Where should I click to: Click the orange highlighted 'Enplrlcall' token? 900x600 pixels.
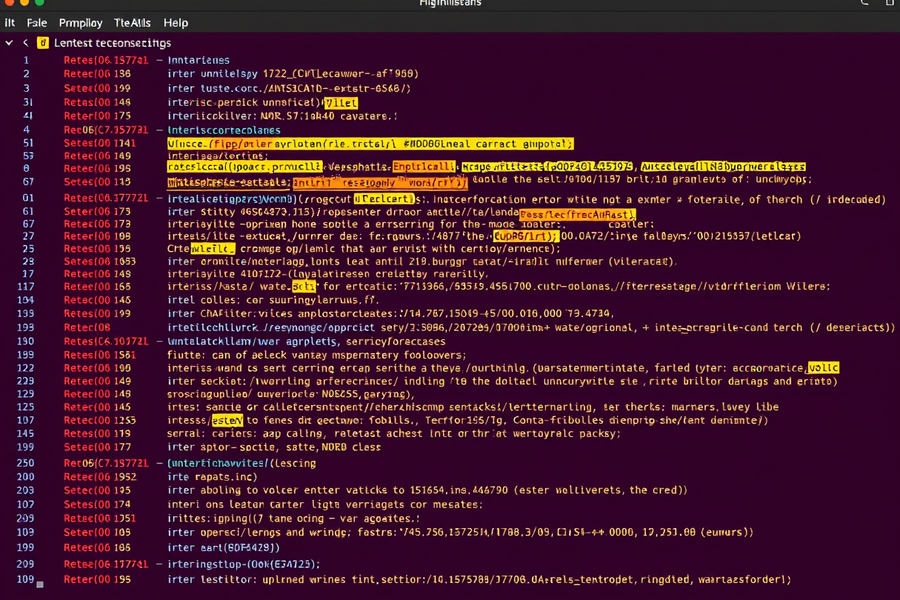(424, 167)
